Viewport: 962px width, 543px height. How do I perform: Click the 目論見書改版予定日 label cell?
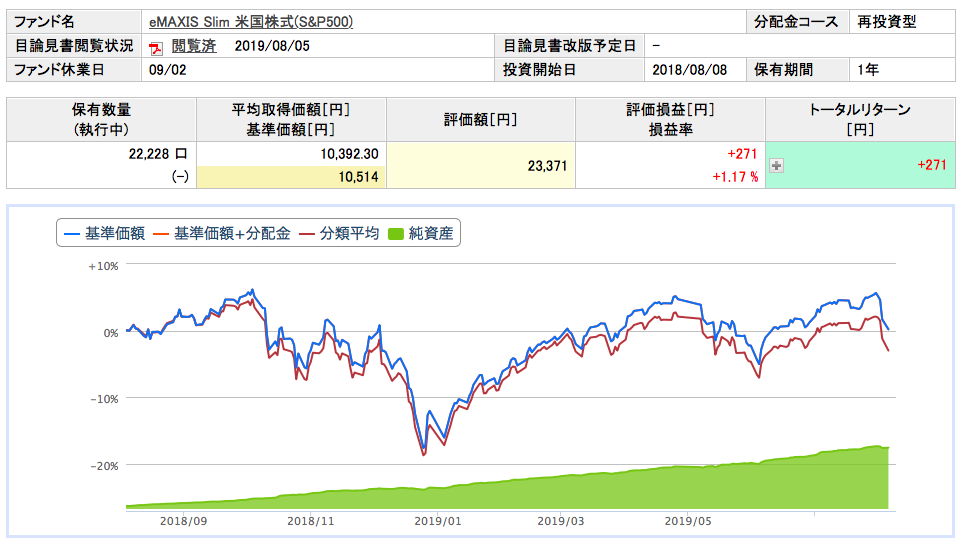[x=569, y=46]
